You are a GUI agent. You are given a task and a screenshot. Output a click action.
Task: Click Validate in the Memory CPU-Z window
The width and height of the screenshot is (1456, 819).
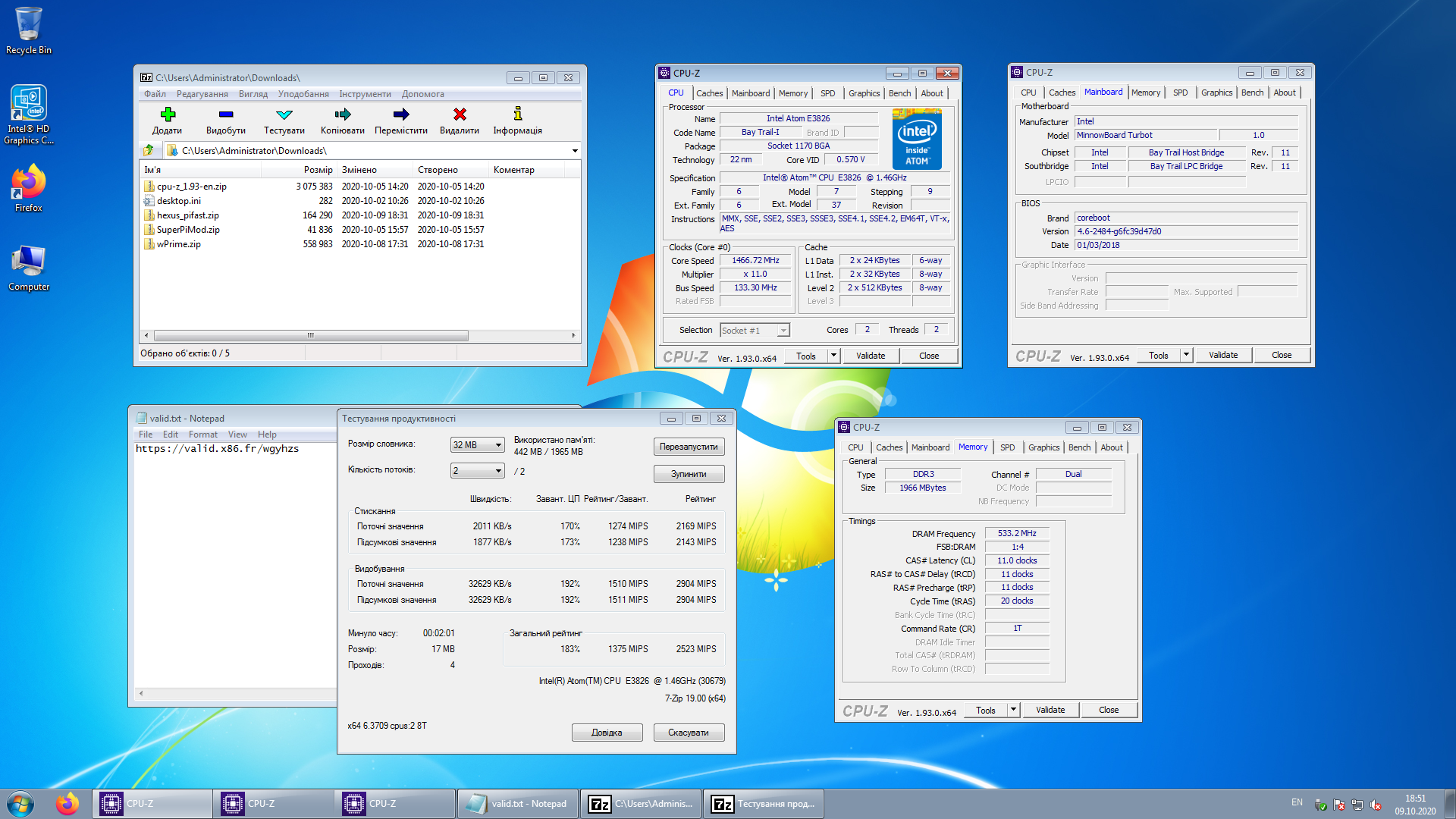click(x=1050, y=710)
